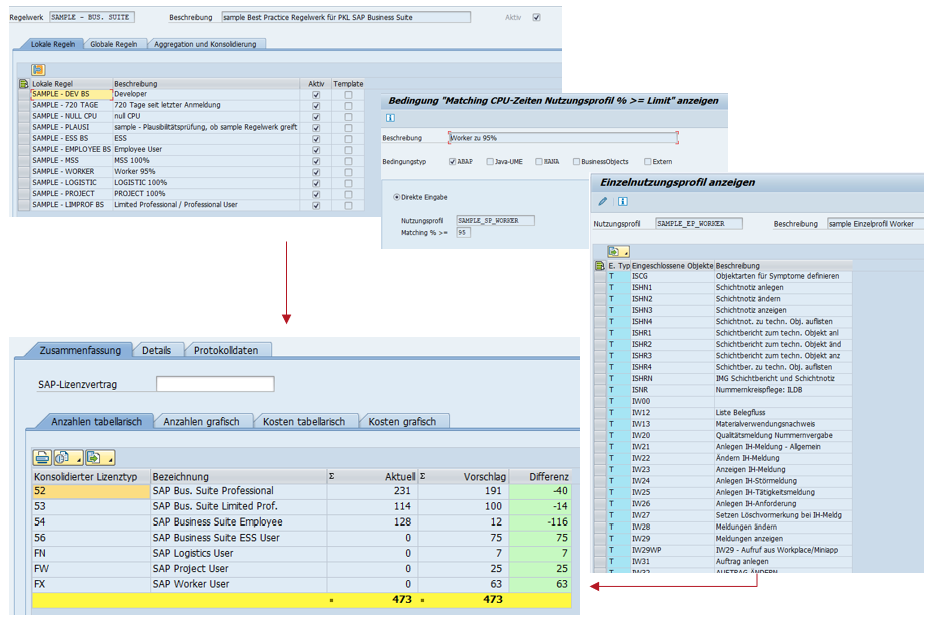The image size is (939, 627).
Task: Click the print icon above license table
Action: 42,458
